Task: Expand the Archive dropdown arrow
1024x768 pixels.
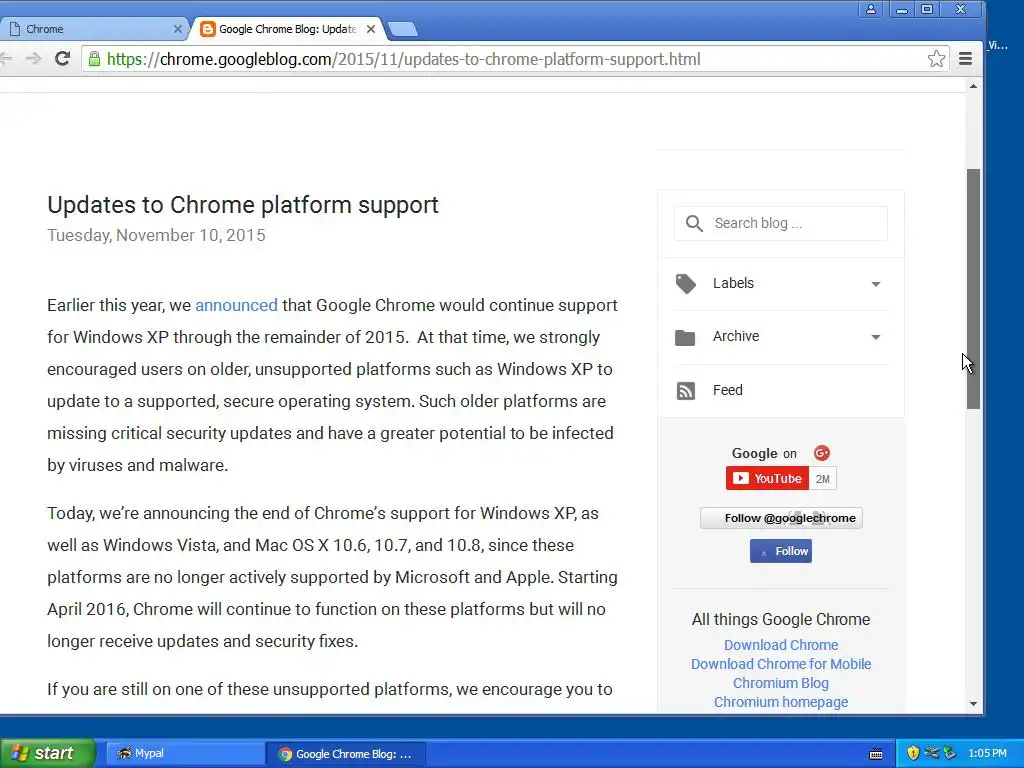Action: (x=876, y=338)
